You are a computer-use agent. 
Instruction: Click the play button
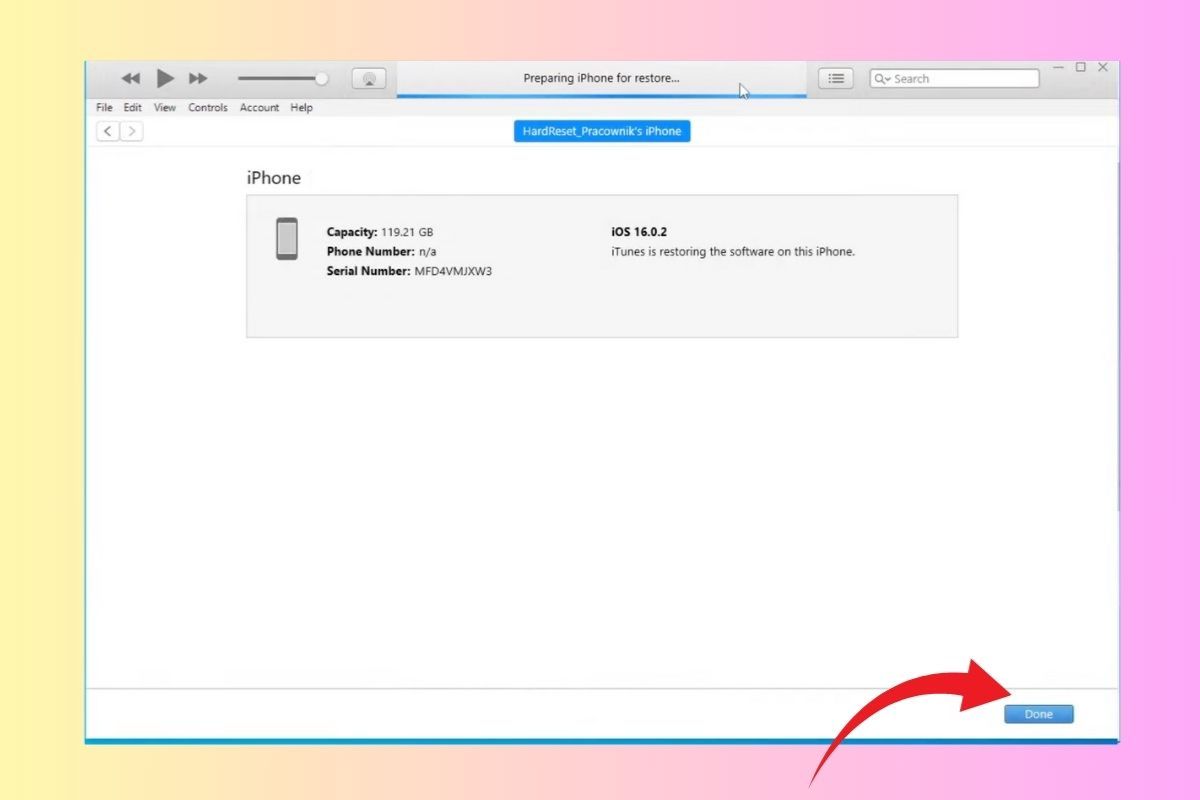pyautogui.click(x=166, y=78)
